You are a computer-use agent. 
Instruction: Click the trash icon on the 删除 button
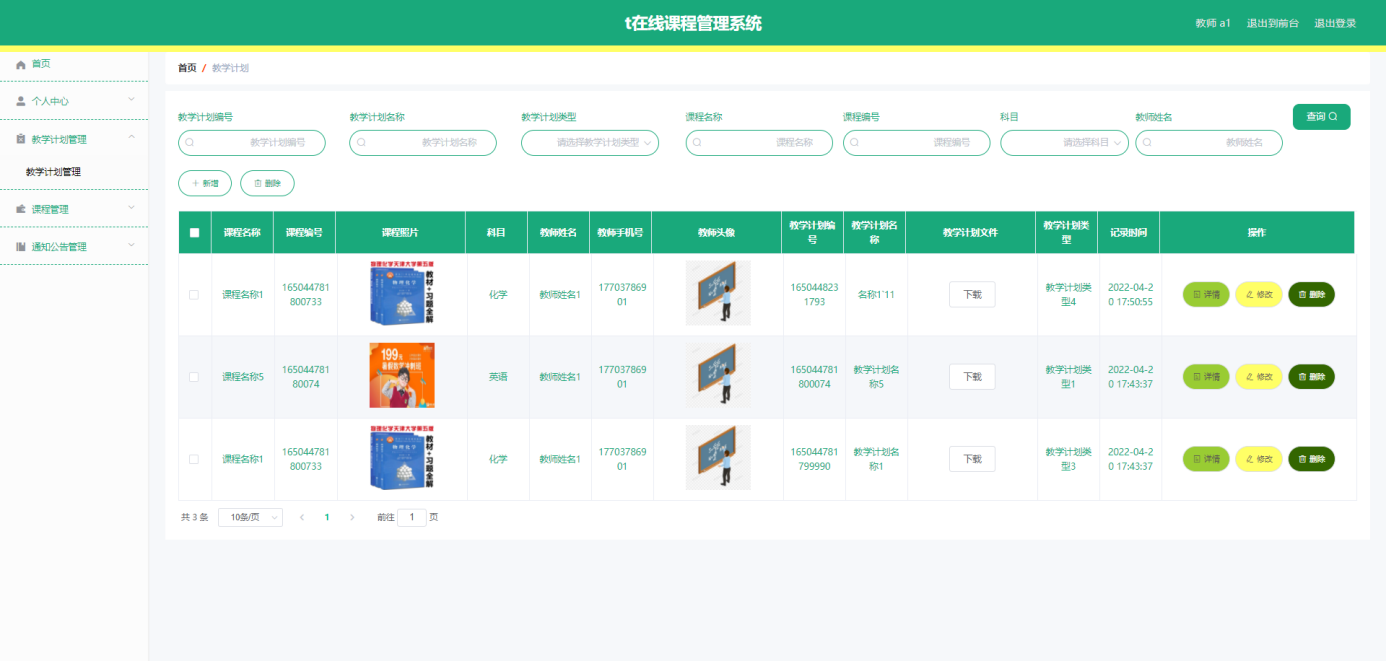point(256,183)
